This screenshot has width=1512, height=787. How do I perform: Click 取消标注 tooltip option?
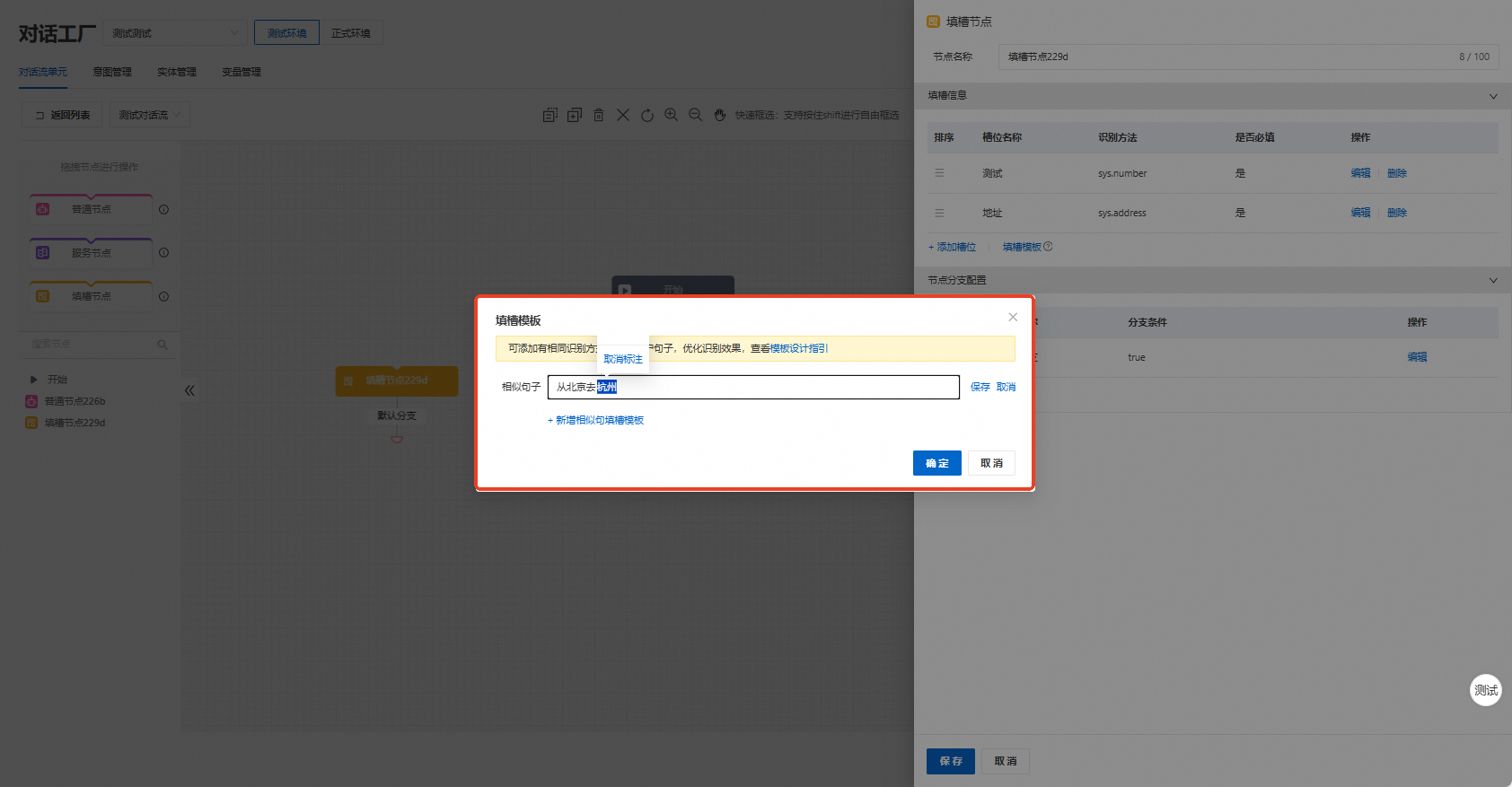(623, 359)
